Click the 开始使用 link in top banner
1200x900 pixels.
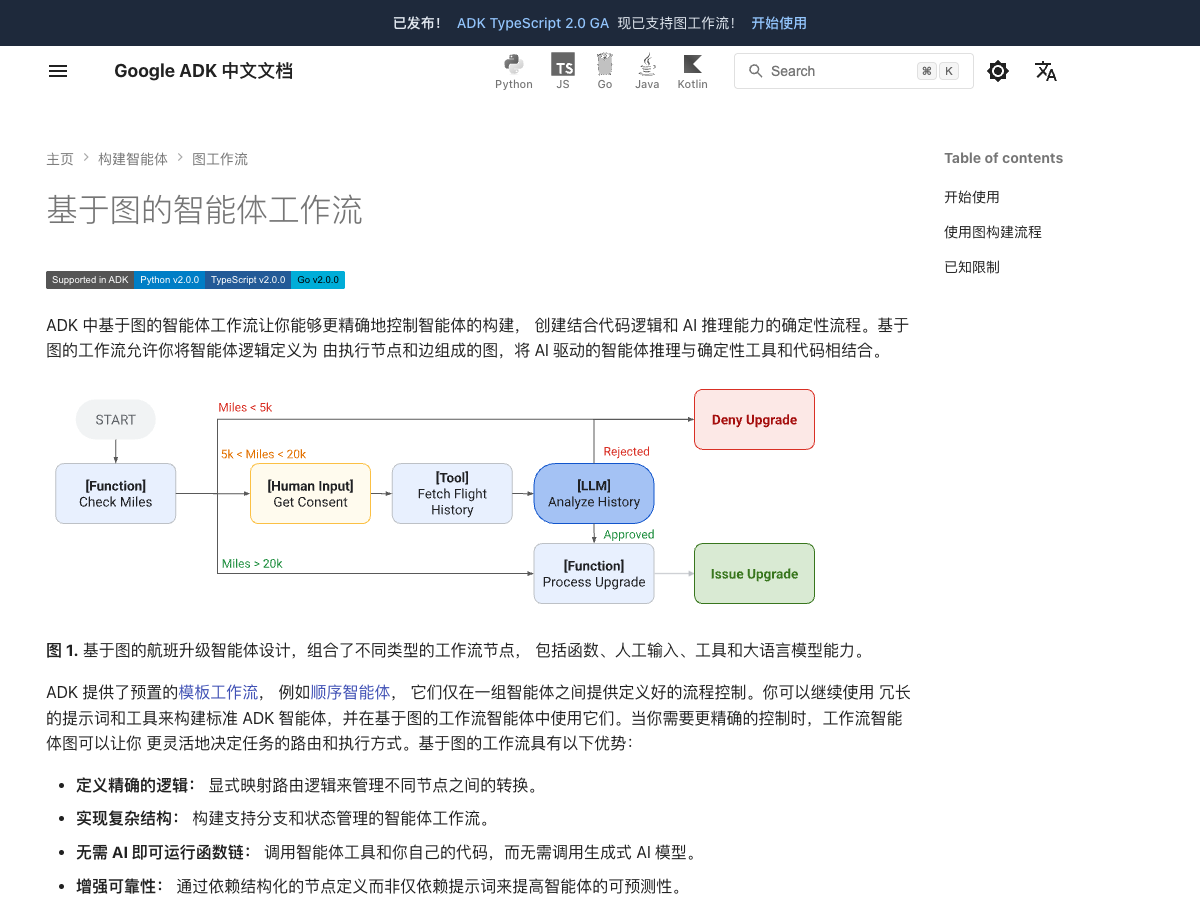[x=779, y=23]
